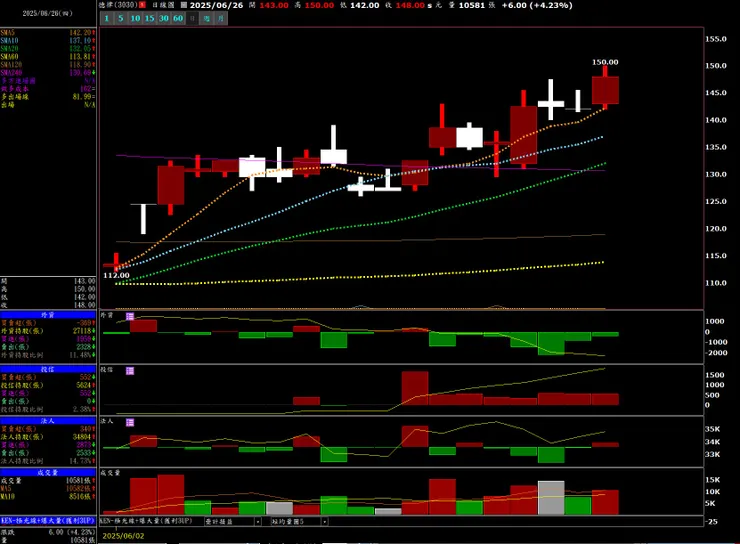Click the +6.00 (+4.23%) change in header

click(x=537, y=5)
